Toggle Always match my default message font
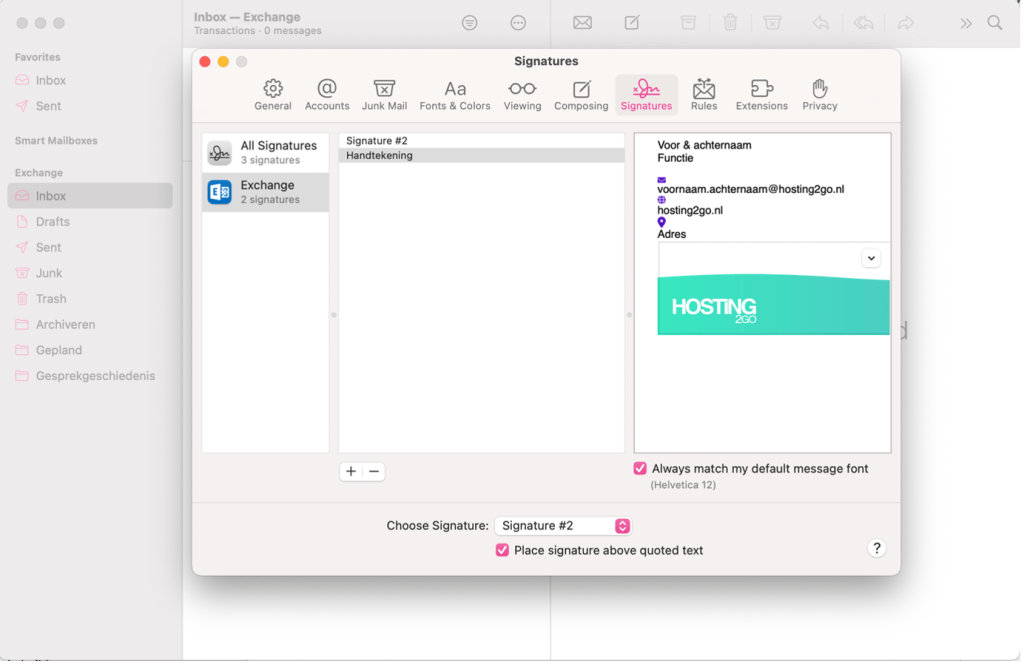The height and width of the screenshot is (664, 1024). (x=639, y=469)
